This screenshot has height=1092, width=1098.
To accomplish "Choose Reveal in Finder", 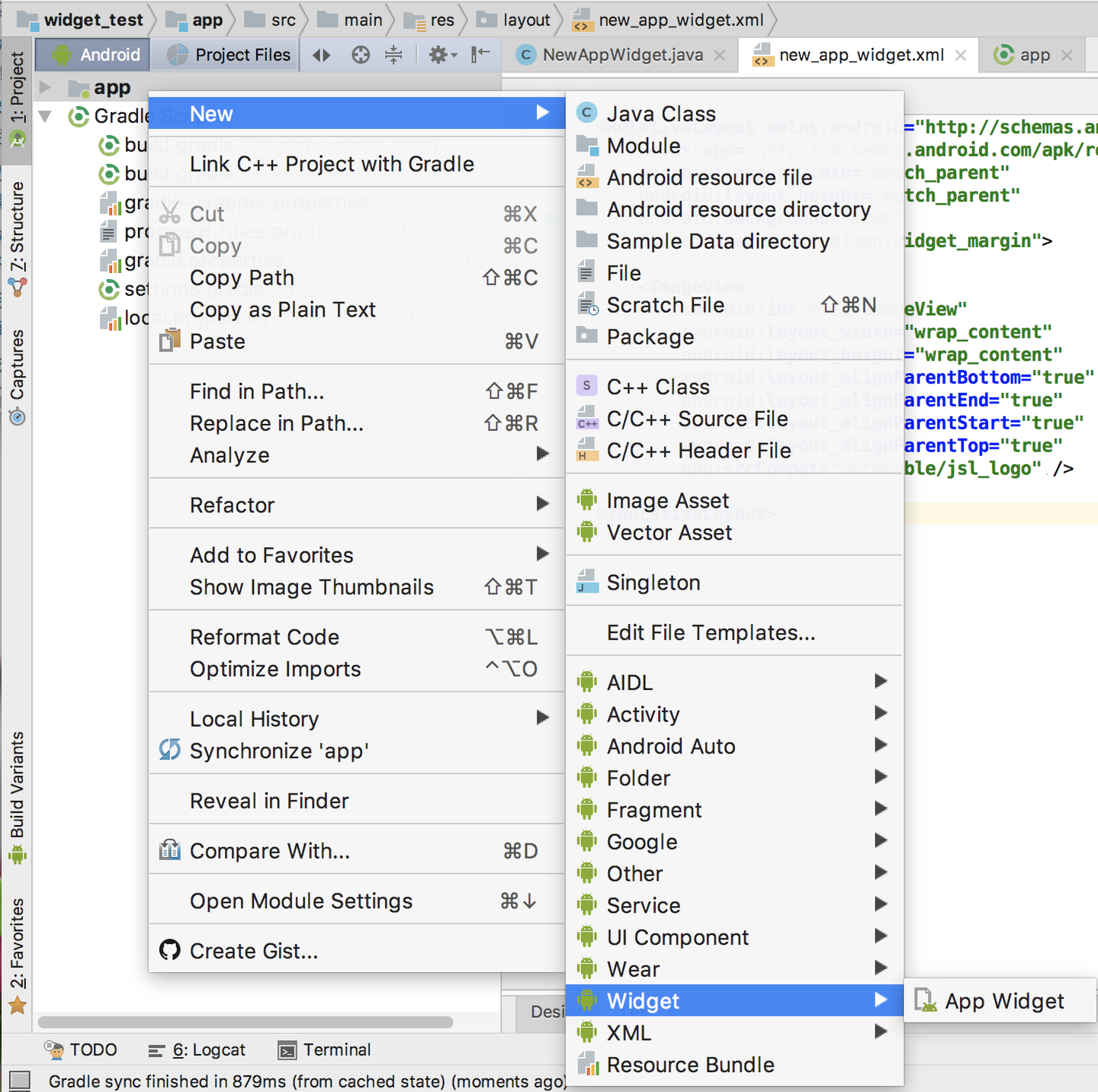I will click(x=356, y=801).
